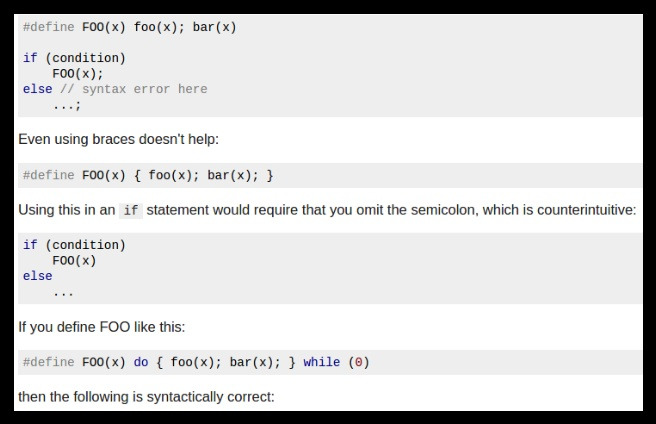Screen dimensions: 656x424
Task: Click 'If you define FOO like this' text
Action: (x=102, y=327)
